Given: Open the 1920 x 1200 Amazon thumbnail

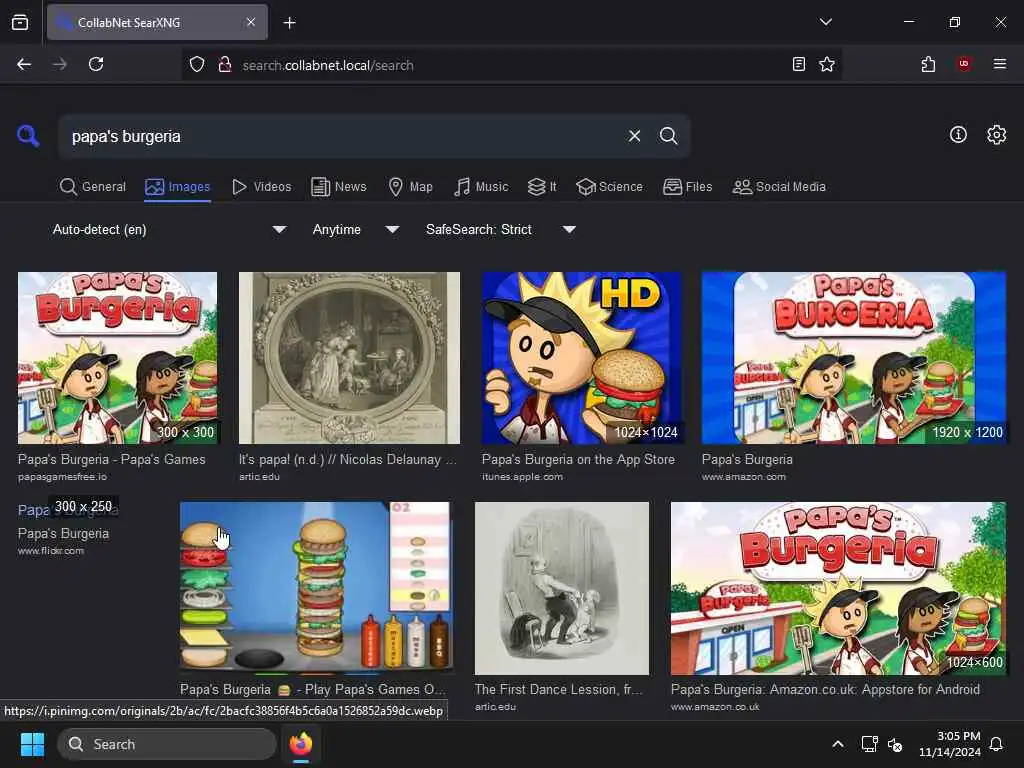Looking at the screenshot, I should [854, 358].
